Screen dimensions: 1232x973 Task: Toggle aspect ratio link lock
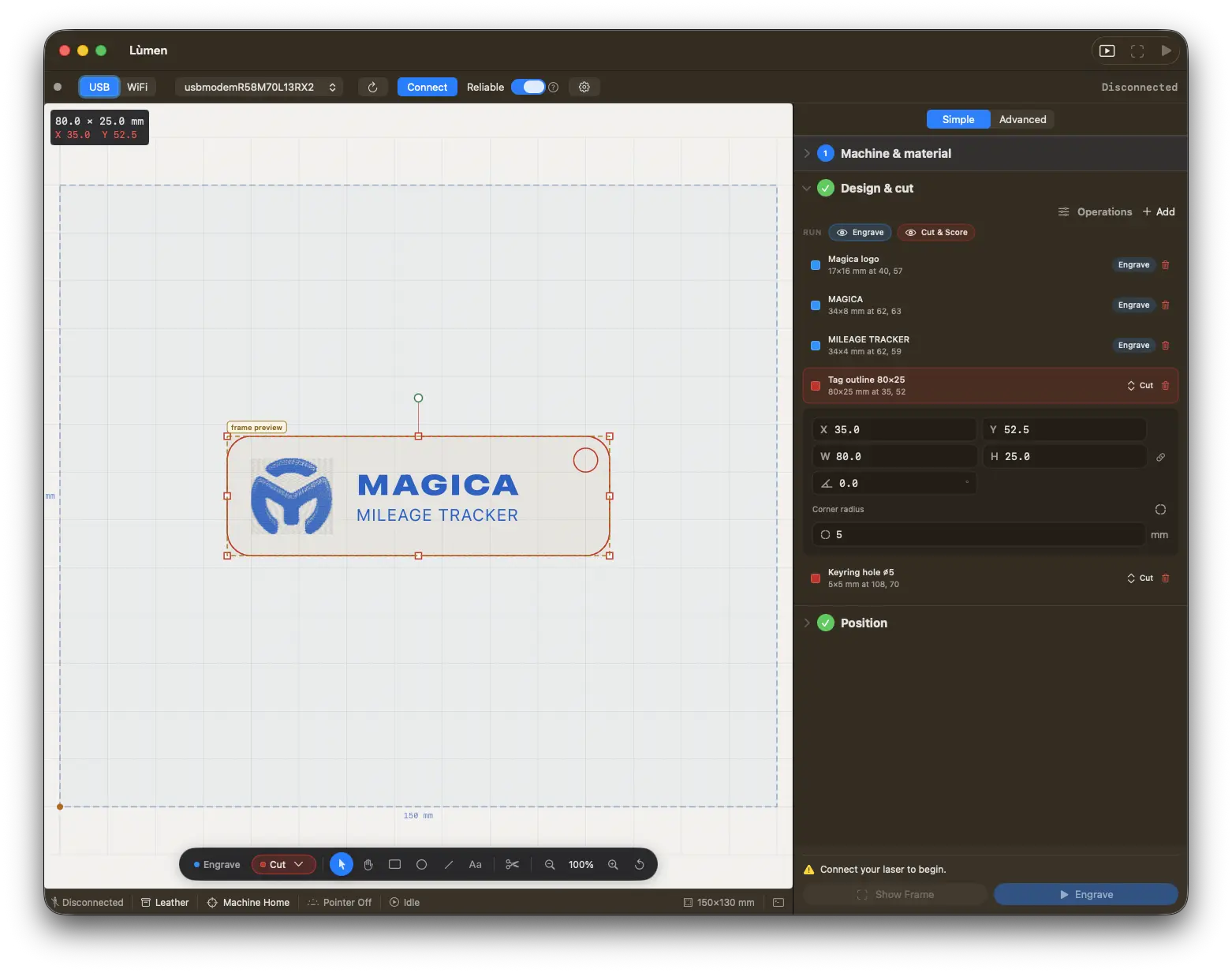coord(1161,457)
